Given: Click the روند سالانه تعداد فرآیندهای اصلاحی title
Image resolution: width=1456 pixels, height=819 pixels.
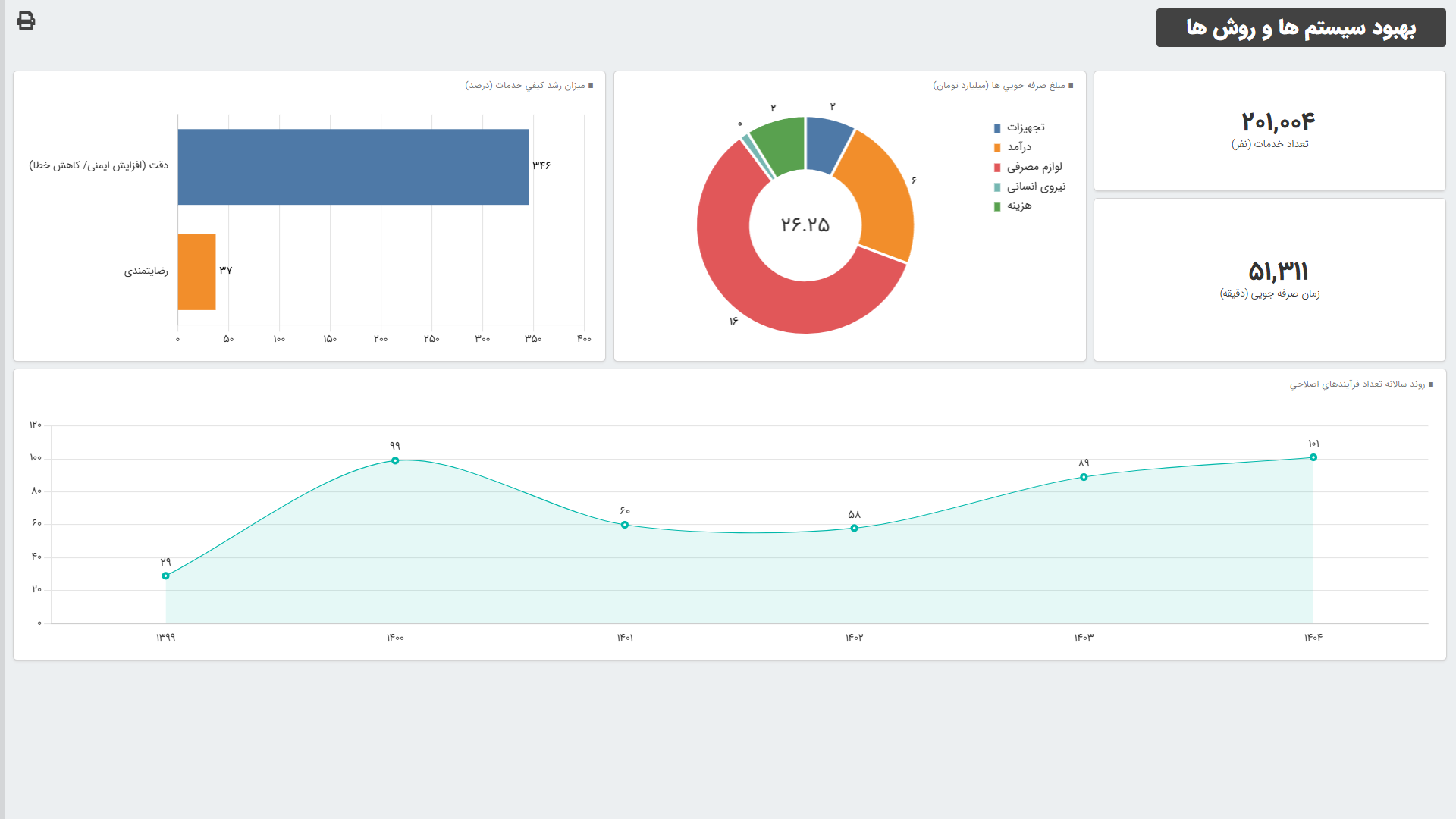Looking at the screenshot, I should [x=1357, y=384].
